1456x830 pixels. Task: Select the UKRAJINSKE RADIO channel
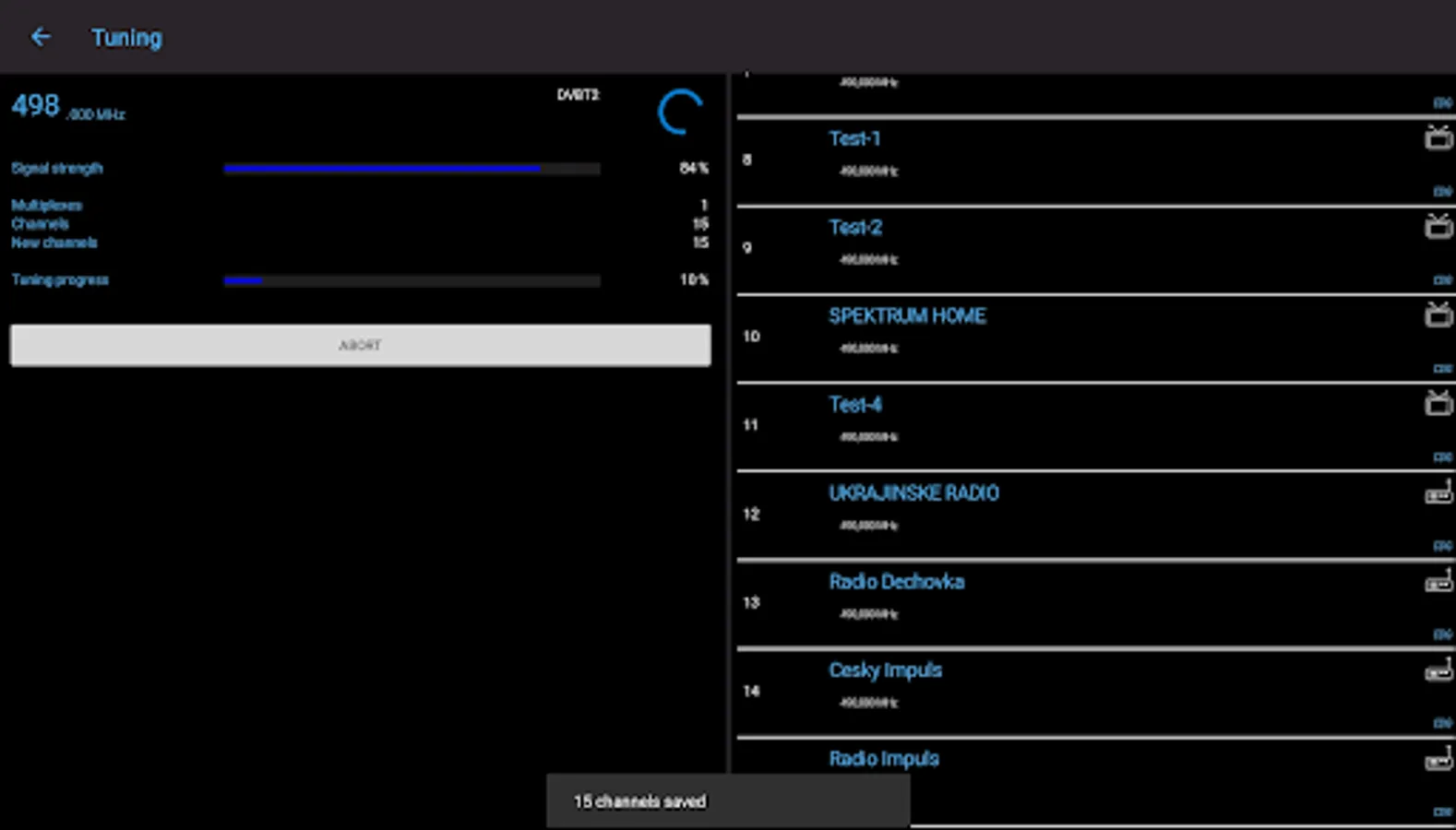tap(1095, 515)
